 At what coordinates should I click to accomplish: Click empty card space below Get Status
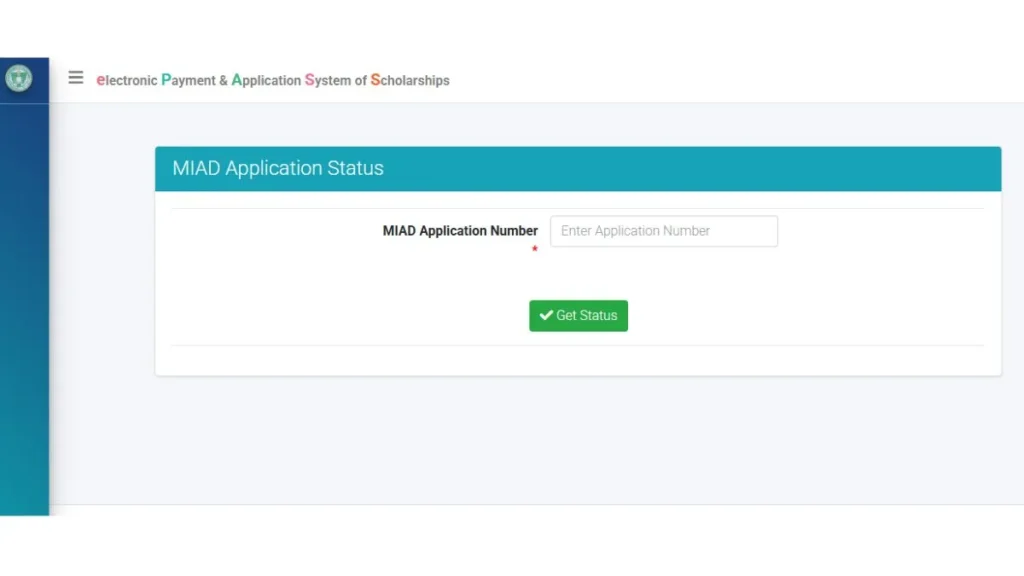pos(578,360)
